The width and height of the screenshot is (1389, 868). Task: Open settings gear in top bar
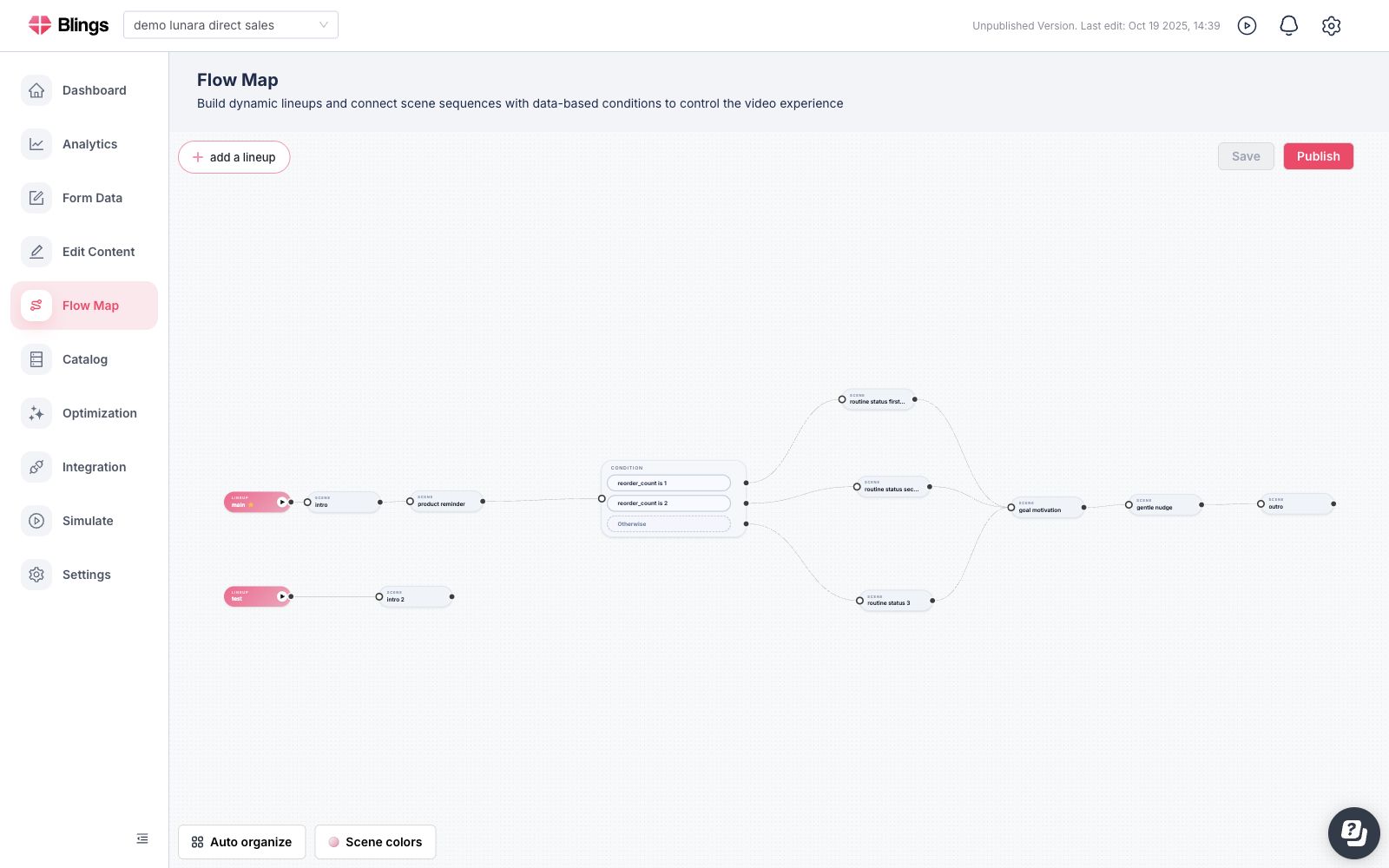click(x=1331, y=26)
